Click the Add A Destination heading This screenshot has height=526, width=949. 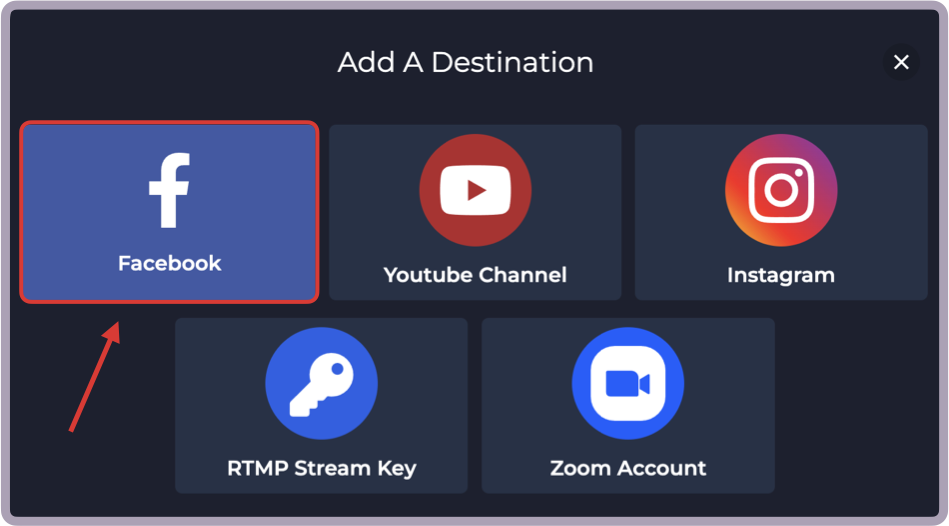click(465, 62)
